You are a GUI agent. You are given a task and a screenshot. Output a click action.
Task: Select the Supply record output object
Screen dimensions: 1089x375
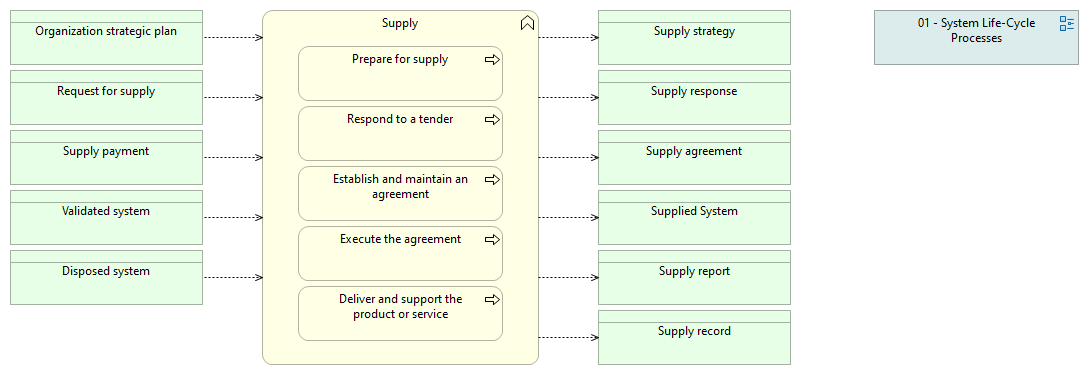[x=695, y=338]
